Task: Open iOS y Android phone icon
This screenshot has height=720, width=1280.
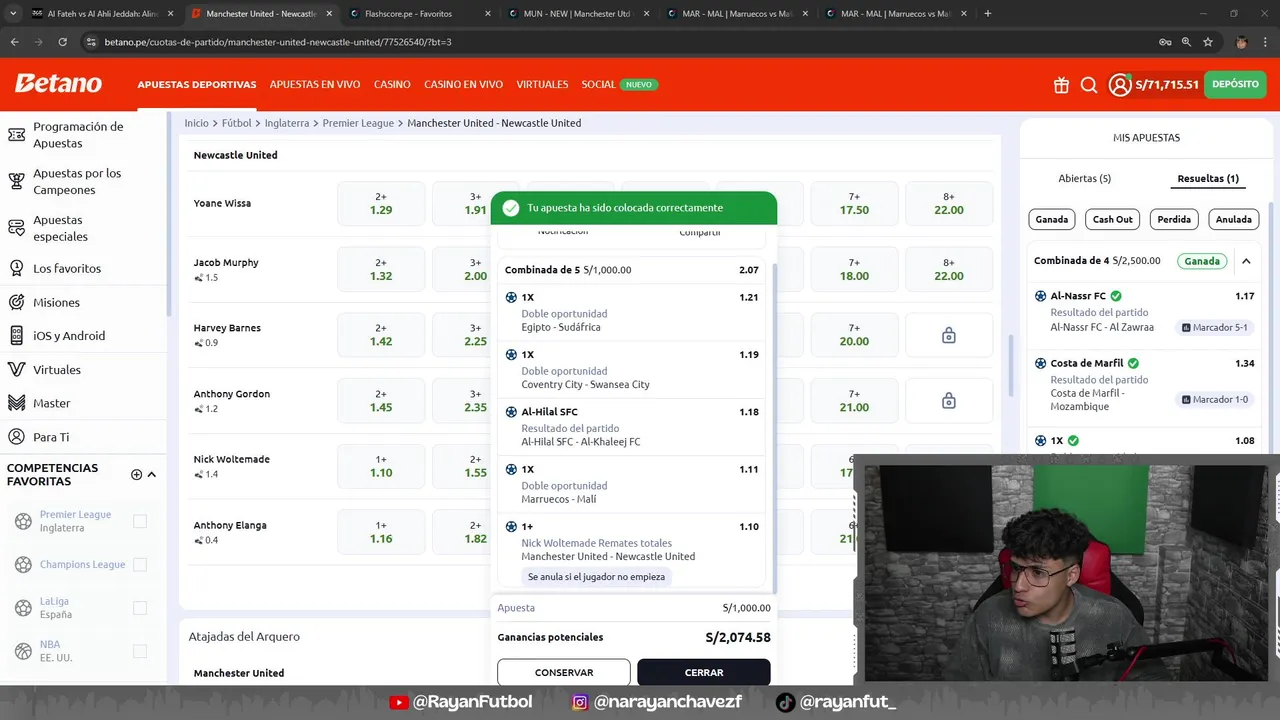Action: [16, 336]
